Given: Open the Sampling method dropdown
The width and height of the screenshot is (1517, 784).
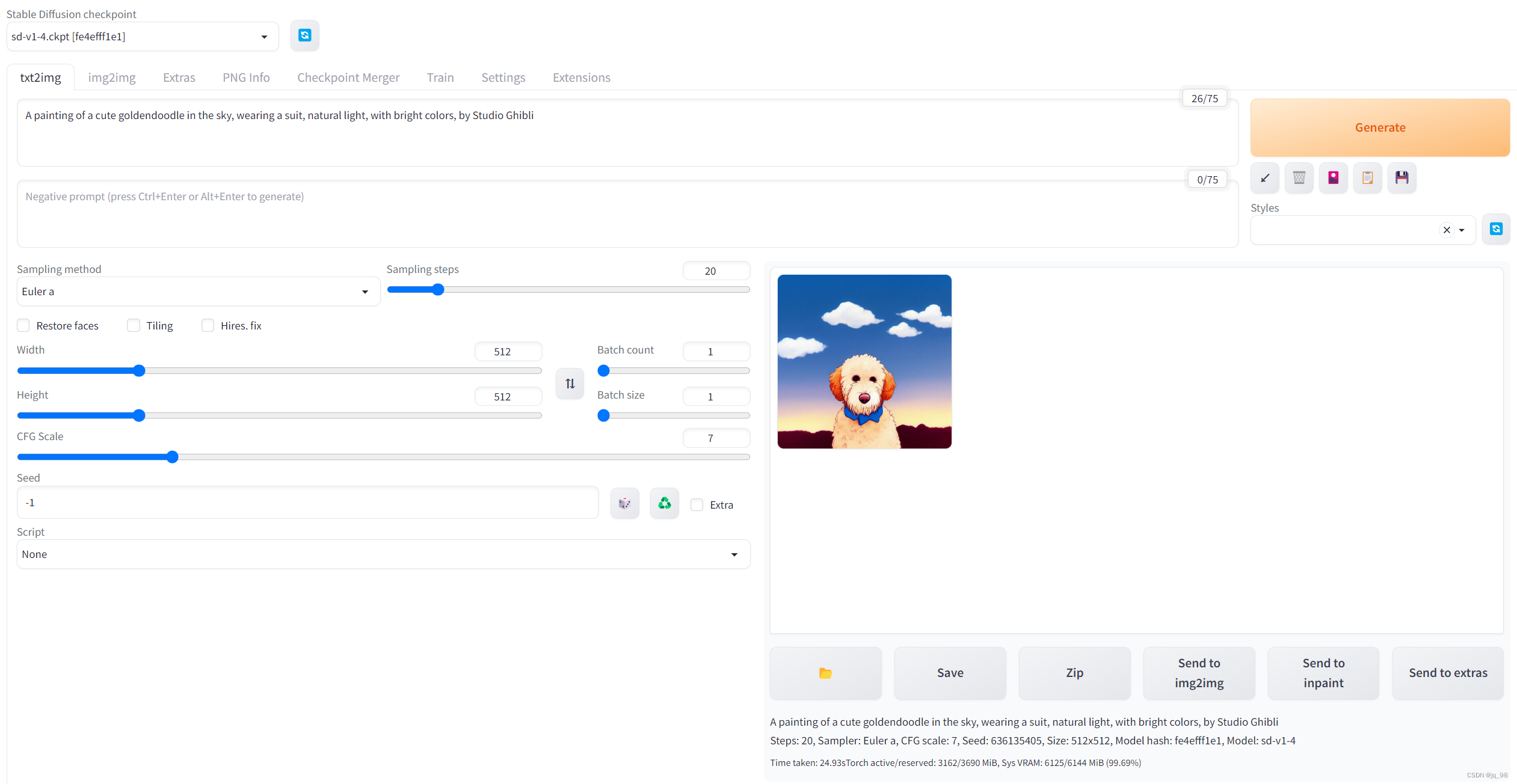Looking at the screenshot, I should pyautogui.click(x=198, y=292).
